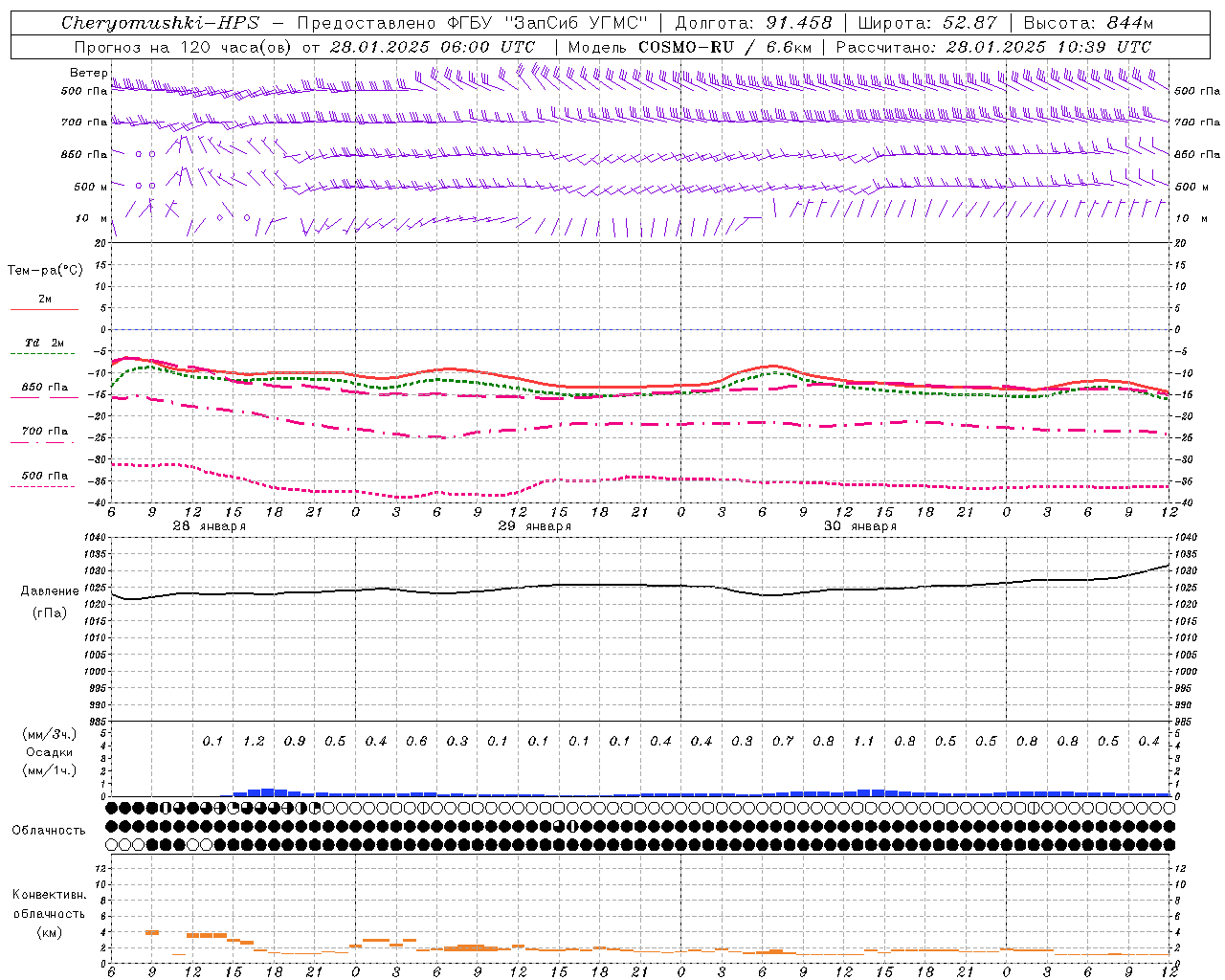1225x980 pixels.
Task: Click the '(мм/3ч.)' precipitation unit label
Action: 51,734
